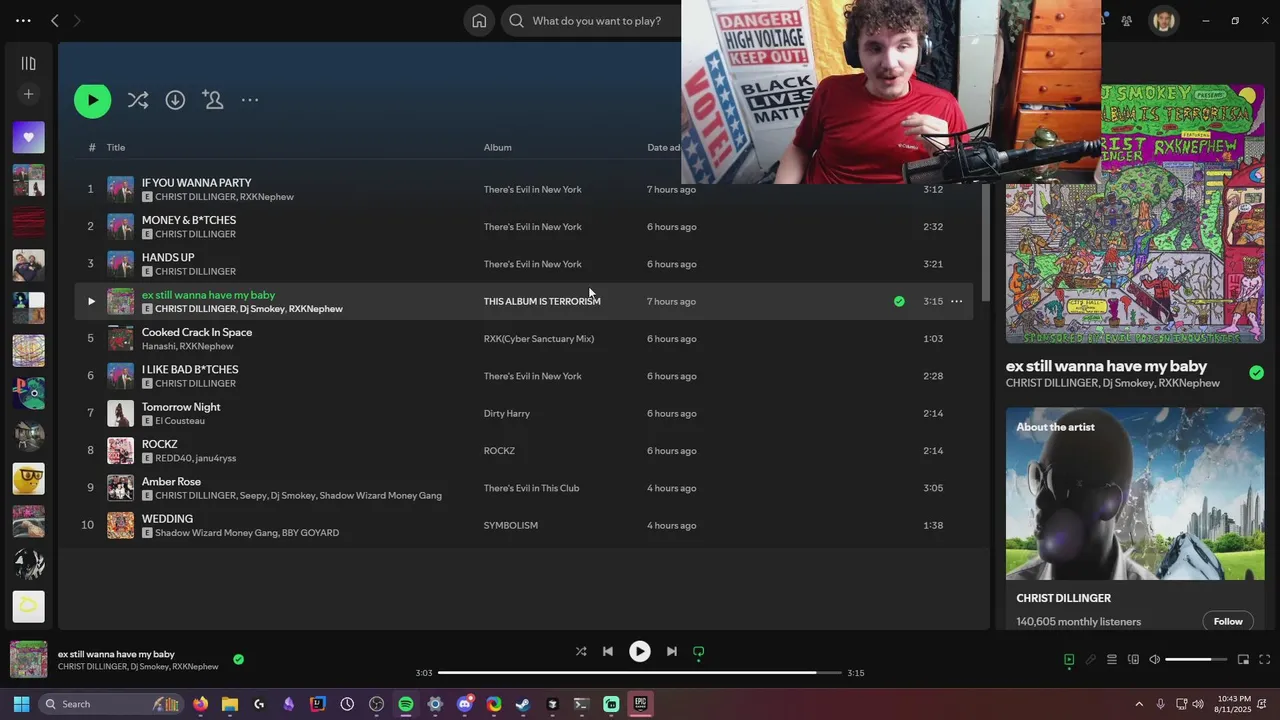The width and height of the screenshot is (1280, 720).
Task: Collapse Your Library sidebar
Action: click(28, 63)
